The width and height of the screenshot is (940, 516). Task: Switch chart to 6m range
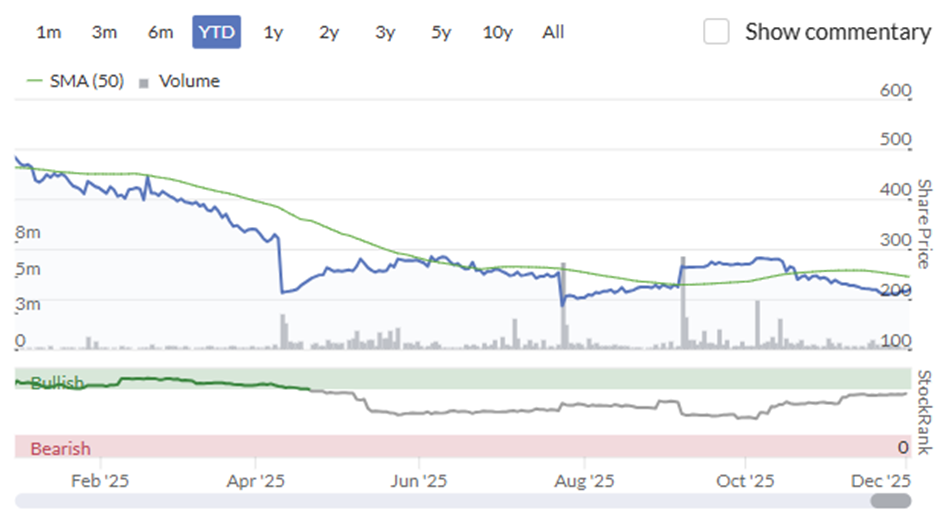click(x=160, y=32)
